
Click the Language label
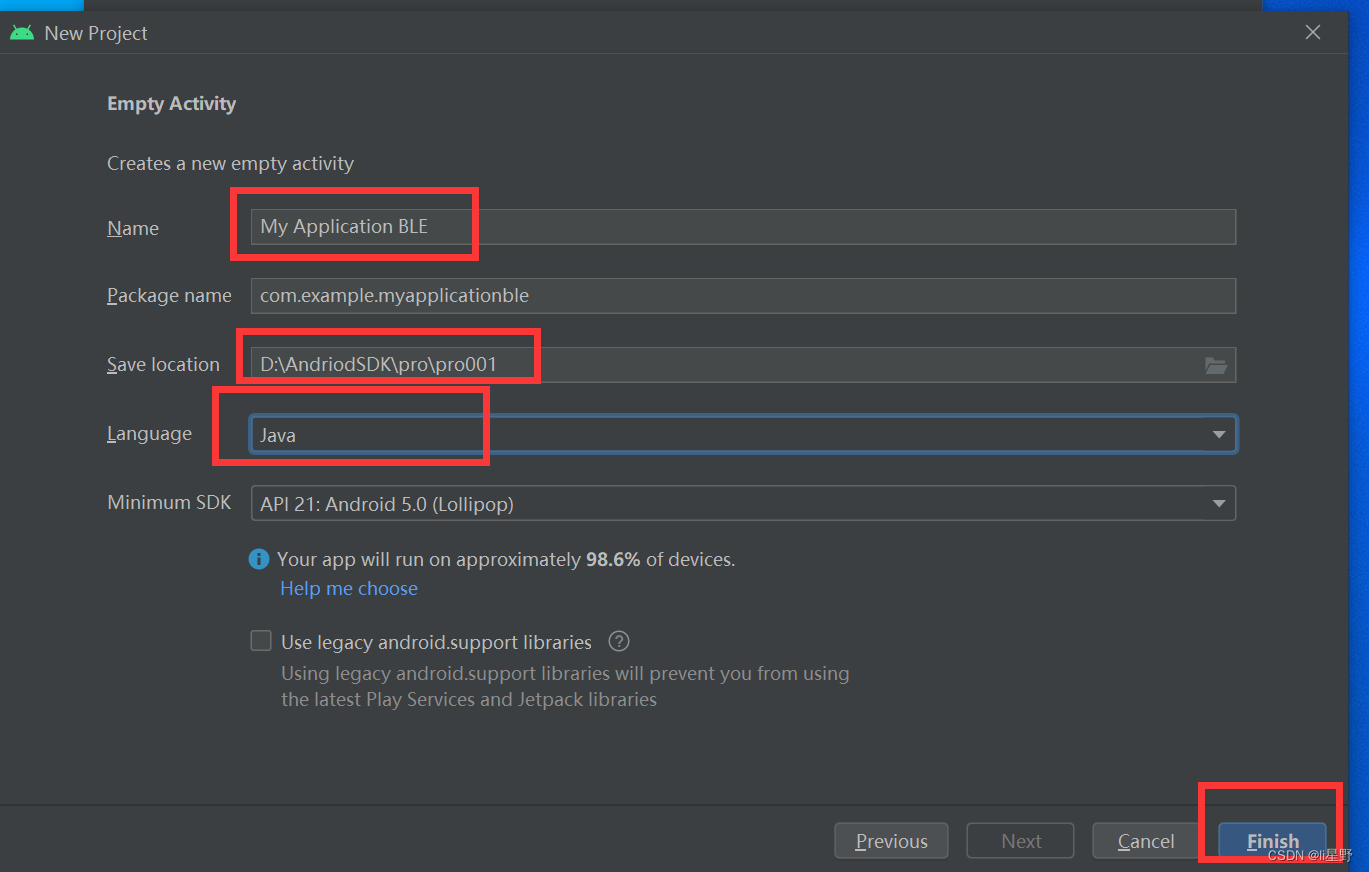click(x=149, y=434)
